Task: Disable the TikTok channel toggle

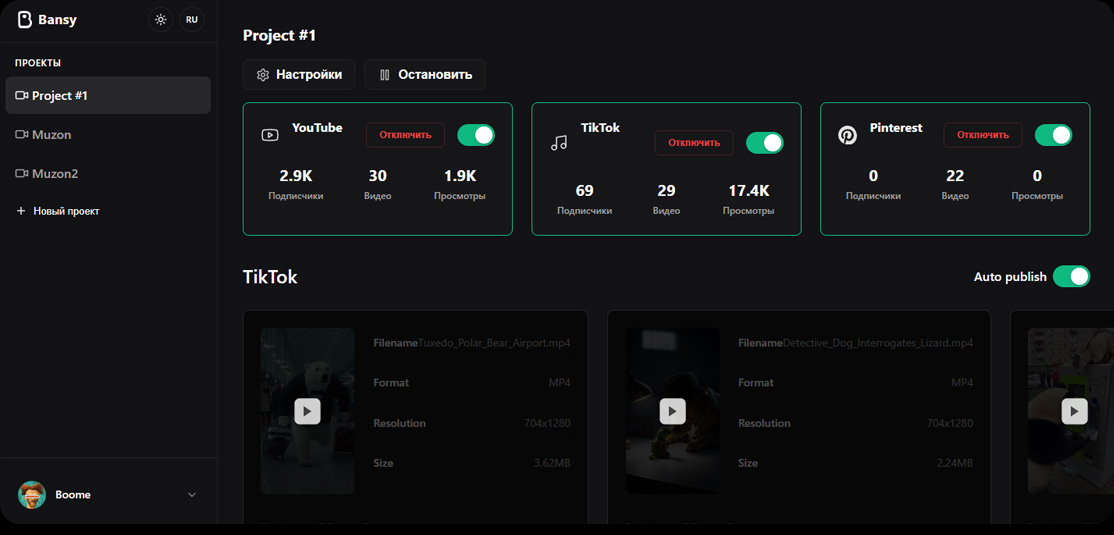Action: [764, 143]
